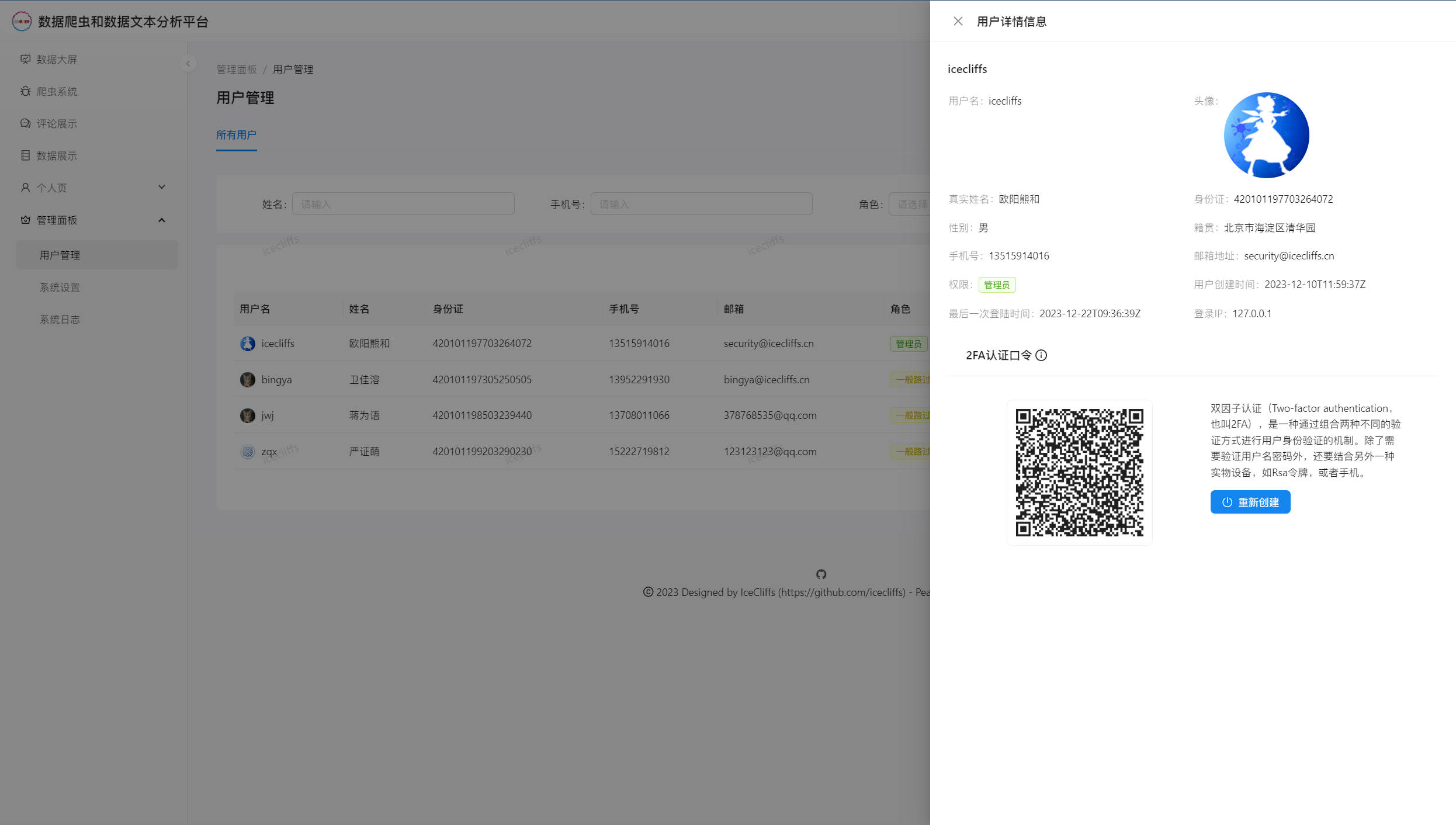Click the GitHub icon in footer

[821, 574]
